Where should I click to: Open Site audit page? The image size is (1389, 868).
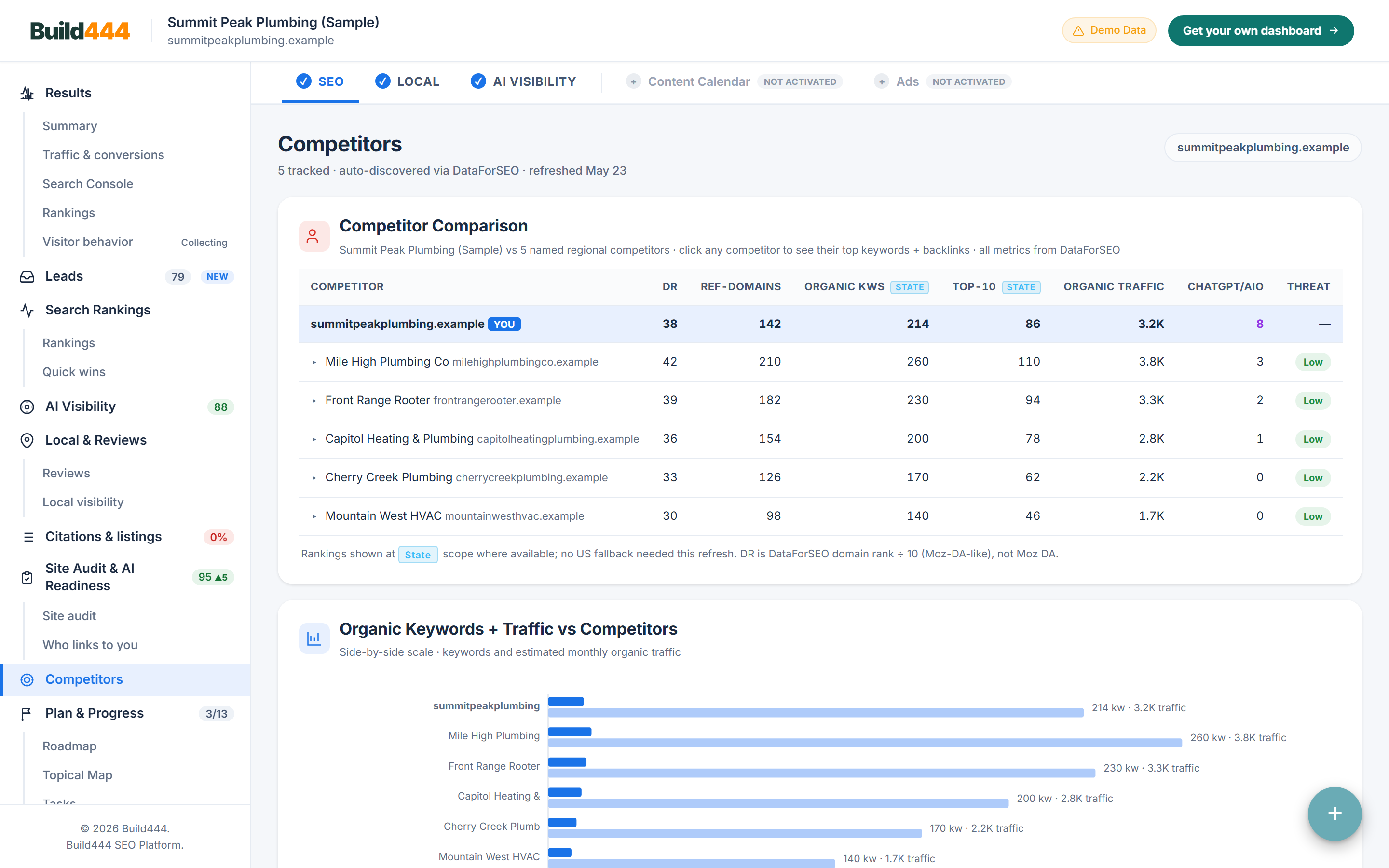(69, 616)
